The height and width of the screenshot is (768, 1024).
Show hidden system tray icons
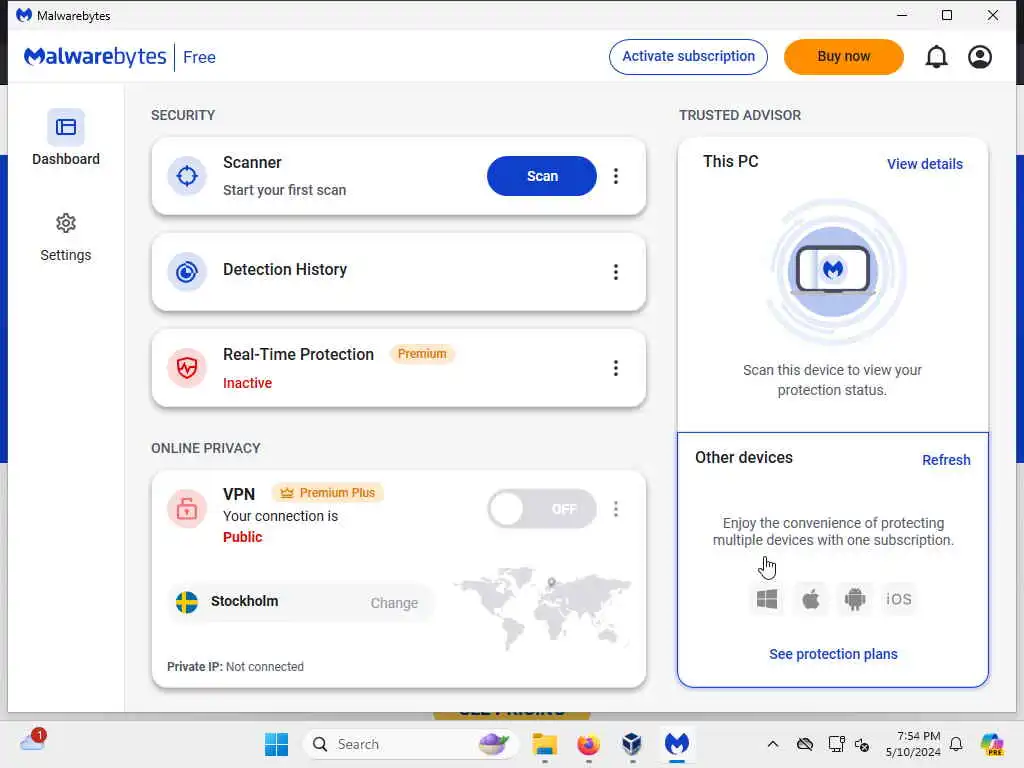(773, 744)
